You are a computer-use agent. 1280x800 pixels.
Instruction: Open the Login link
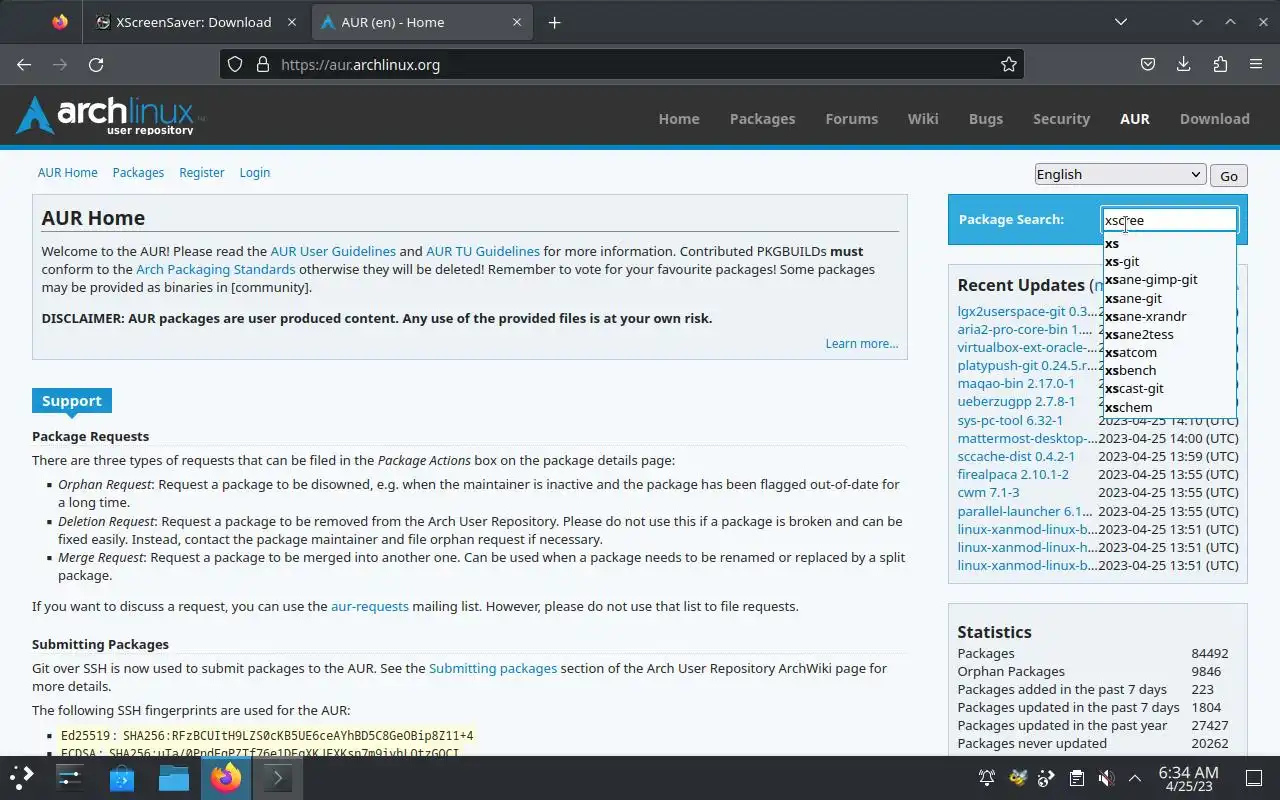click(x=255, y=172)
